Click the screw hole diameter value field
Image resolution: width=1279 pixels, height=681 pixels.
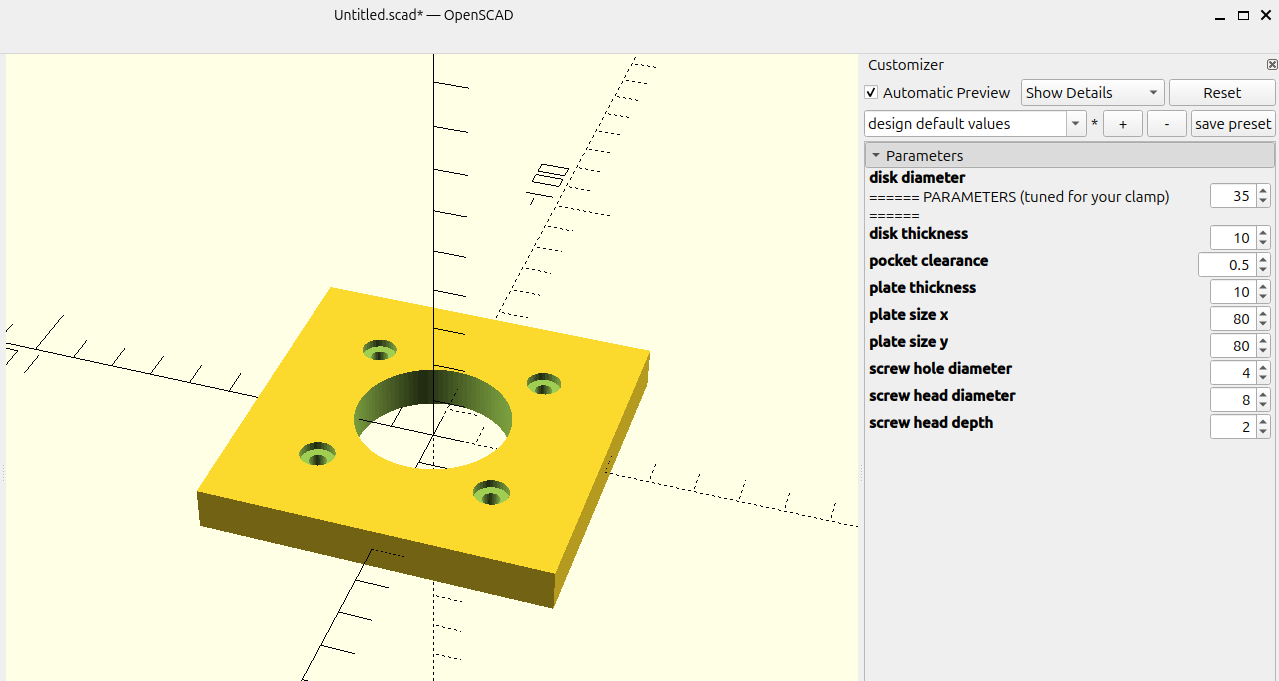click(x=1233, y=373)
